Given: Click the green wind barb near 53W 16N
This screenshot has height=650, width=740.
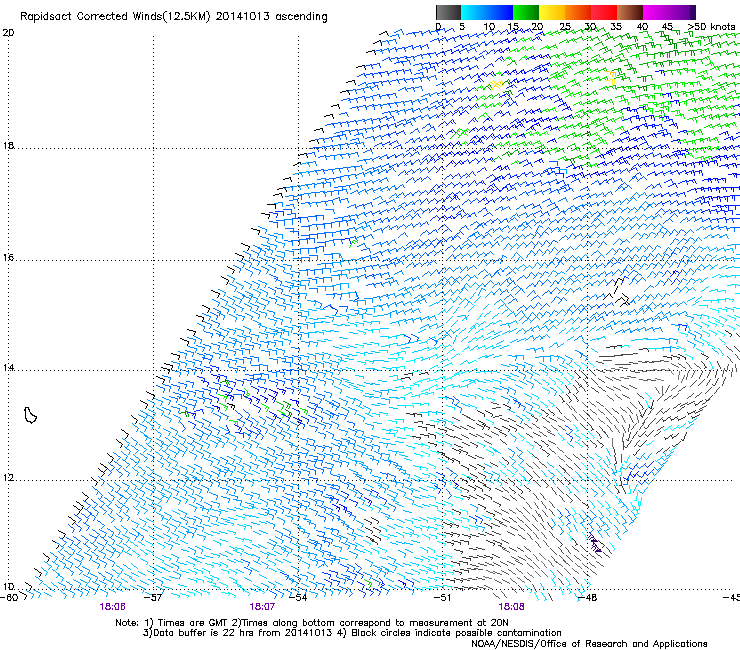Looking at the screenshot, I should [x=353, y=243].
